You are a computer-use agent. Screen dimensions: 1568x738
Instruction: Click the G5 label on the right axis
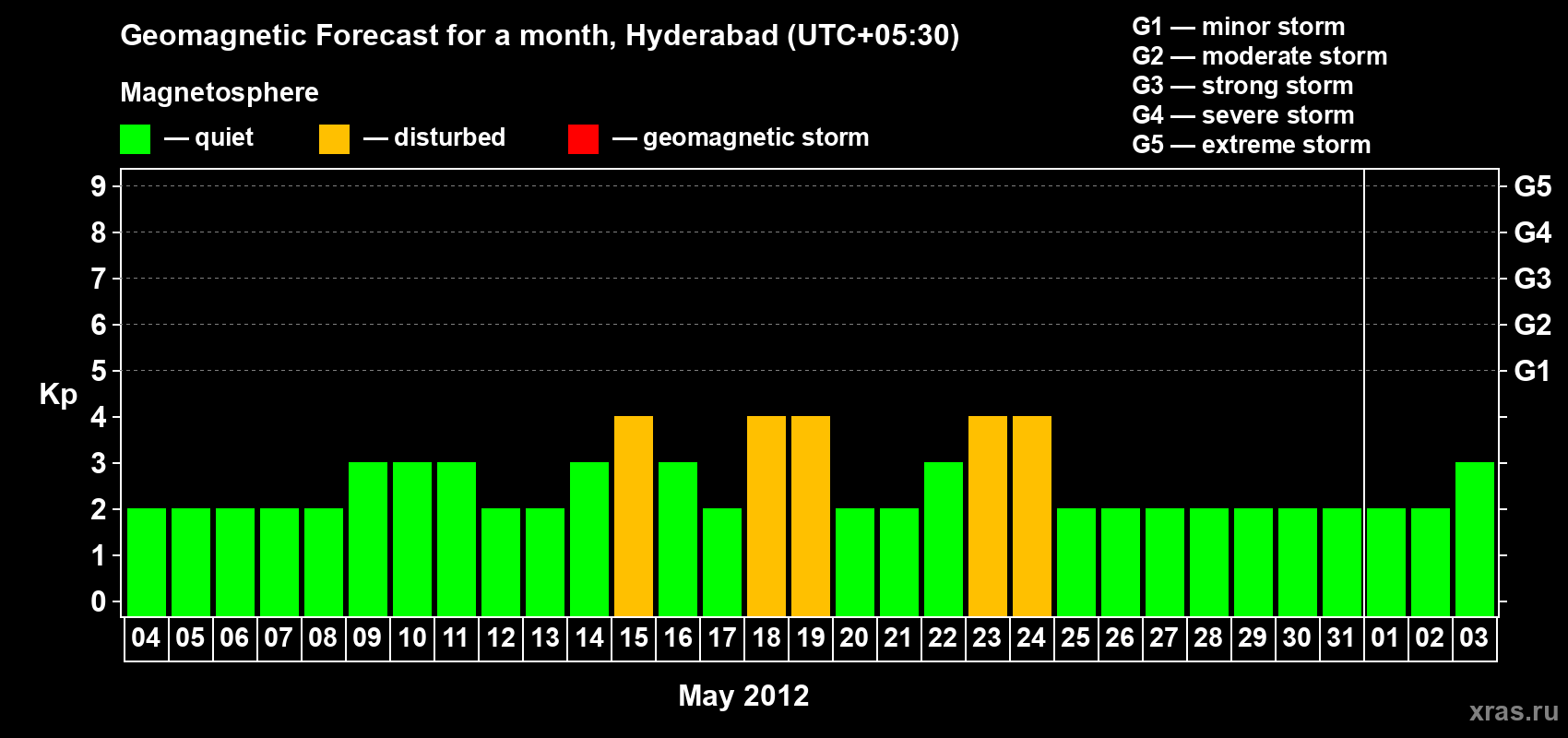point(1533,186)
